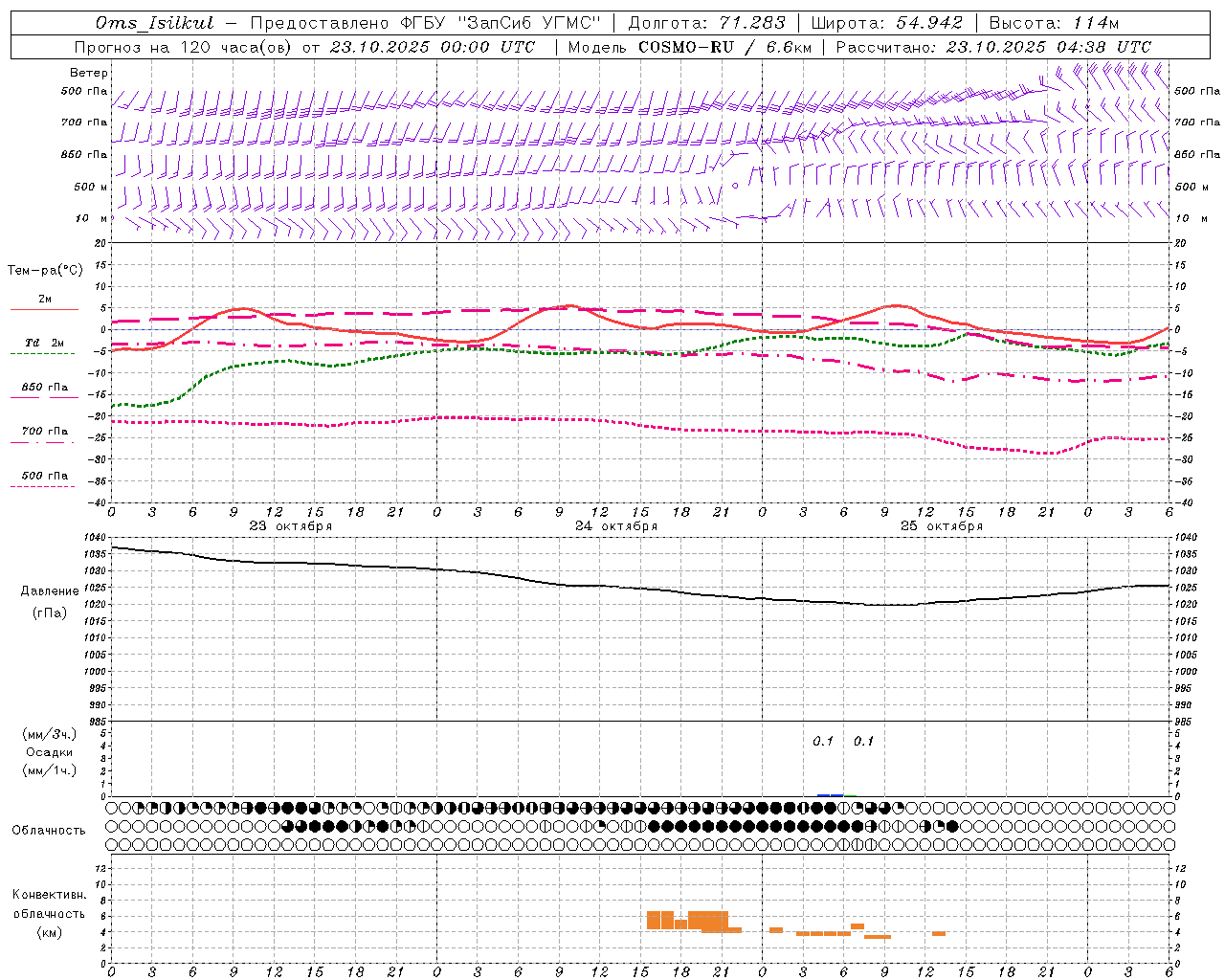The height and width of the screenshot is (980, 1225).
Task: Click the Ветер panel label
Action: [89, 73]
